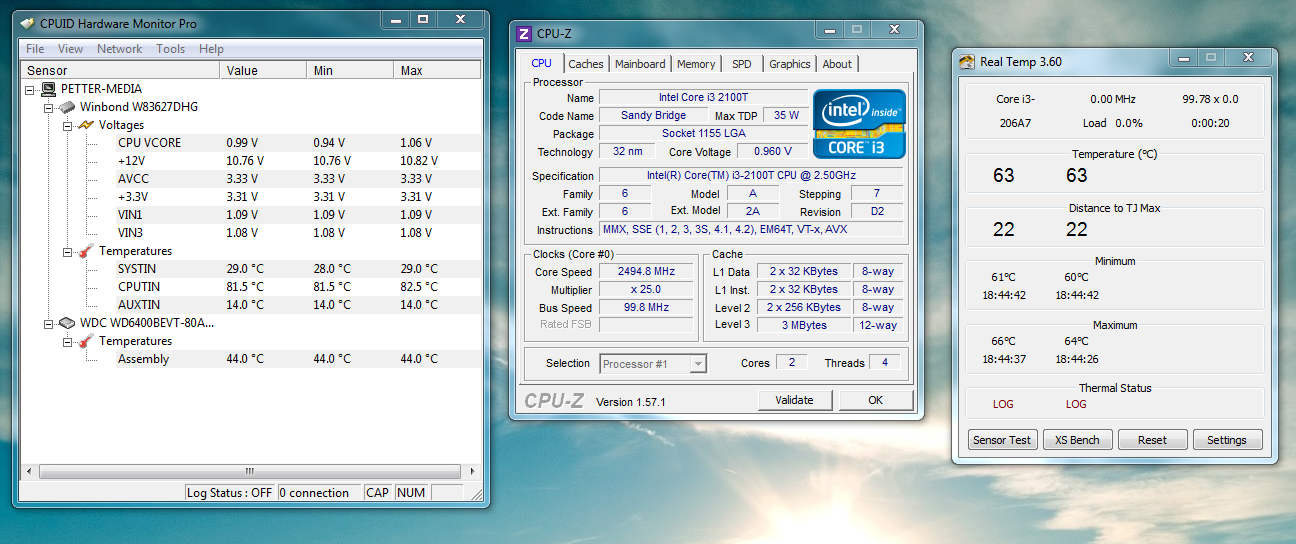The image size is (1296, 544).
Task: Select the PETTER-MEDIA computer icon
Action: coord(49,89)
